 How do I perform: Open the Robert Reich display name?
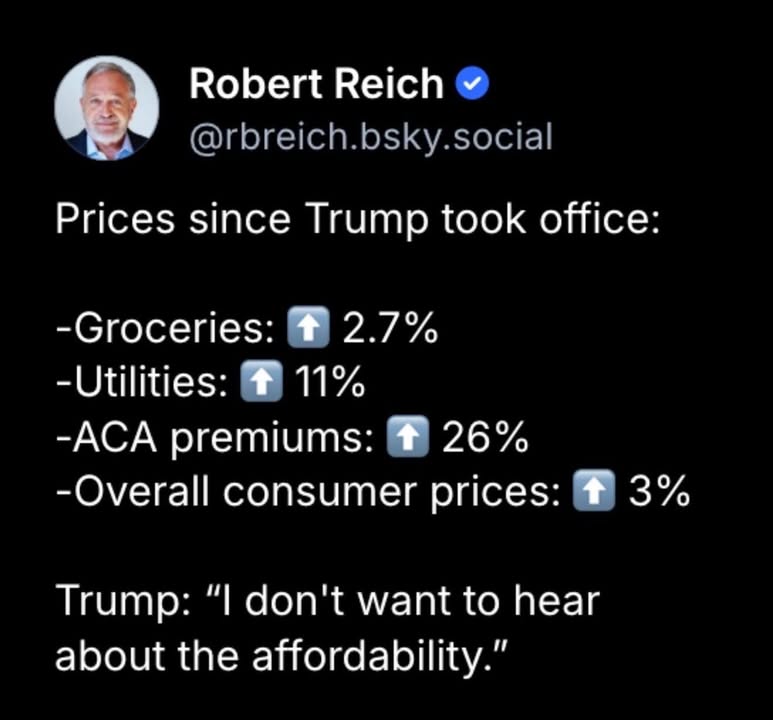pos(316,85)
